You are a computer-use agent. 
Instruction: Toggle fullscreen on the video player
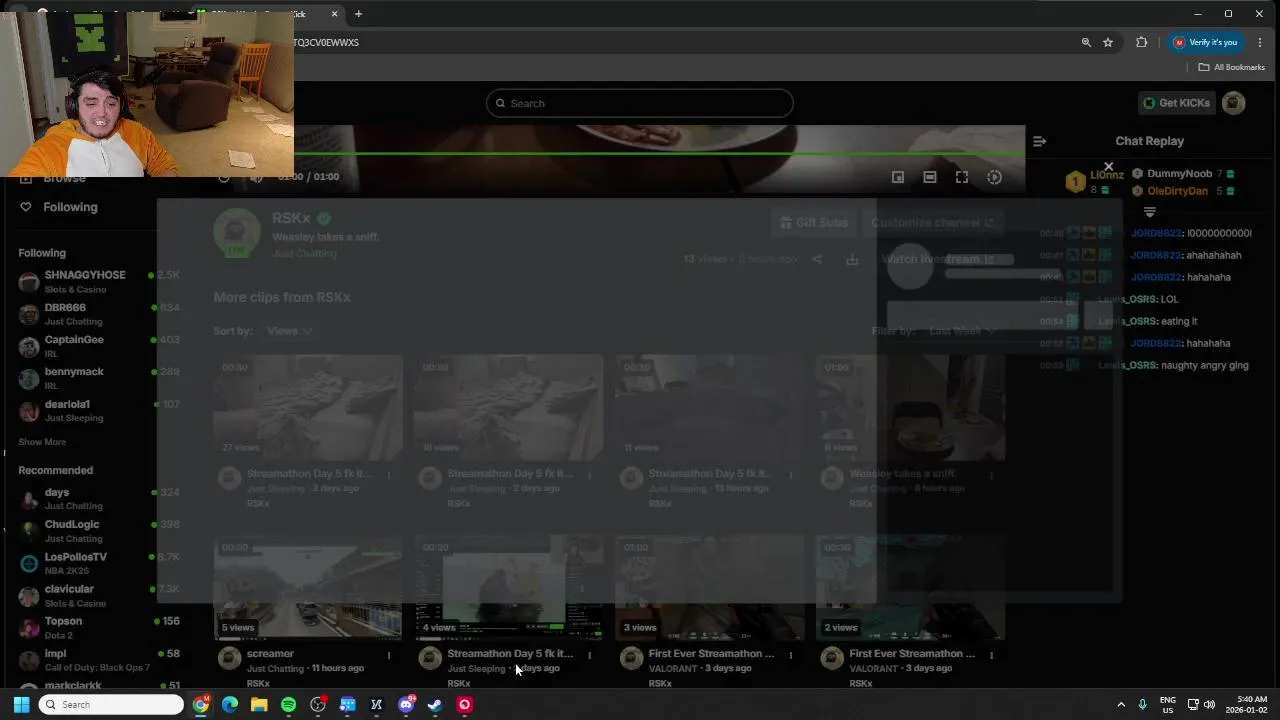click(962, 177)
